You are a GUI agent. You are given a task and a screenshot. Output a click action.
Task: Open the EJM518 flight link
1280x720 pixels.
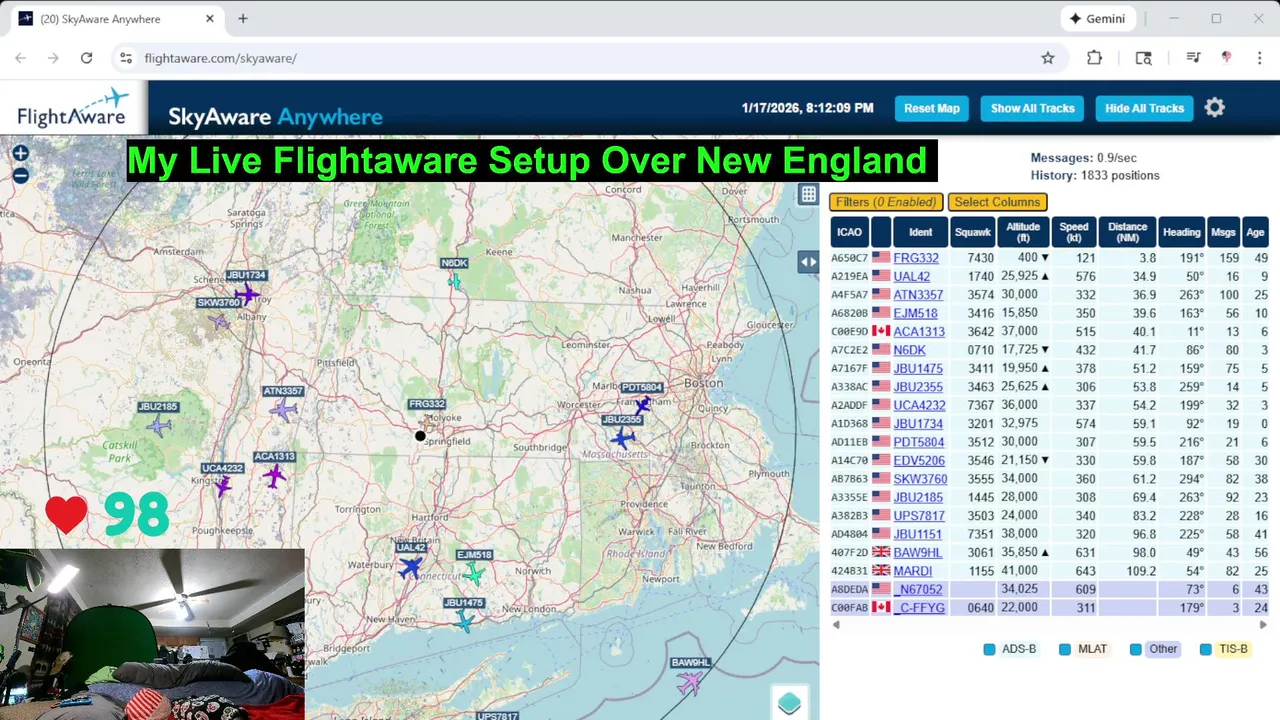[915, 313]
